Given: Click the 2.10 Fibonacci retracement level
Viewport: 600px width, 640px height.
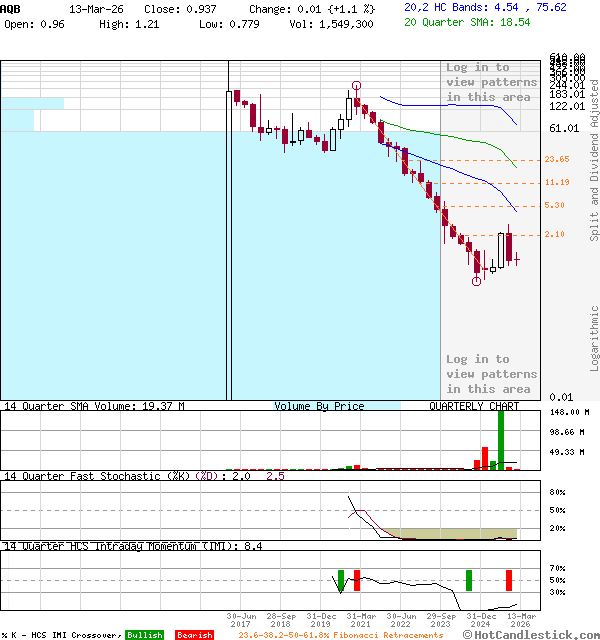Looking at the screenshot, I should click(x=554, y=234).
